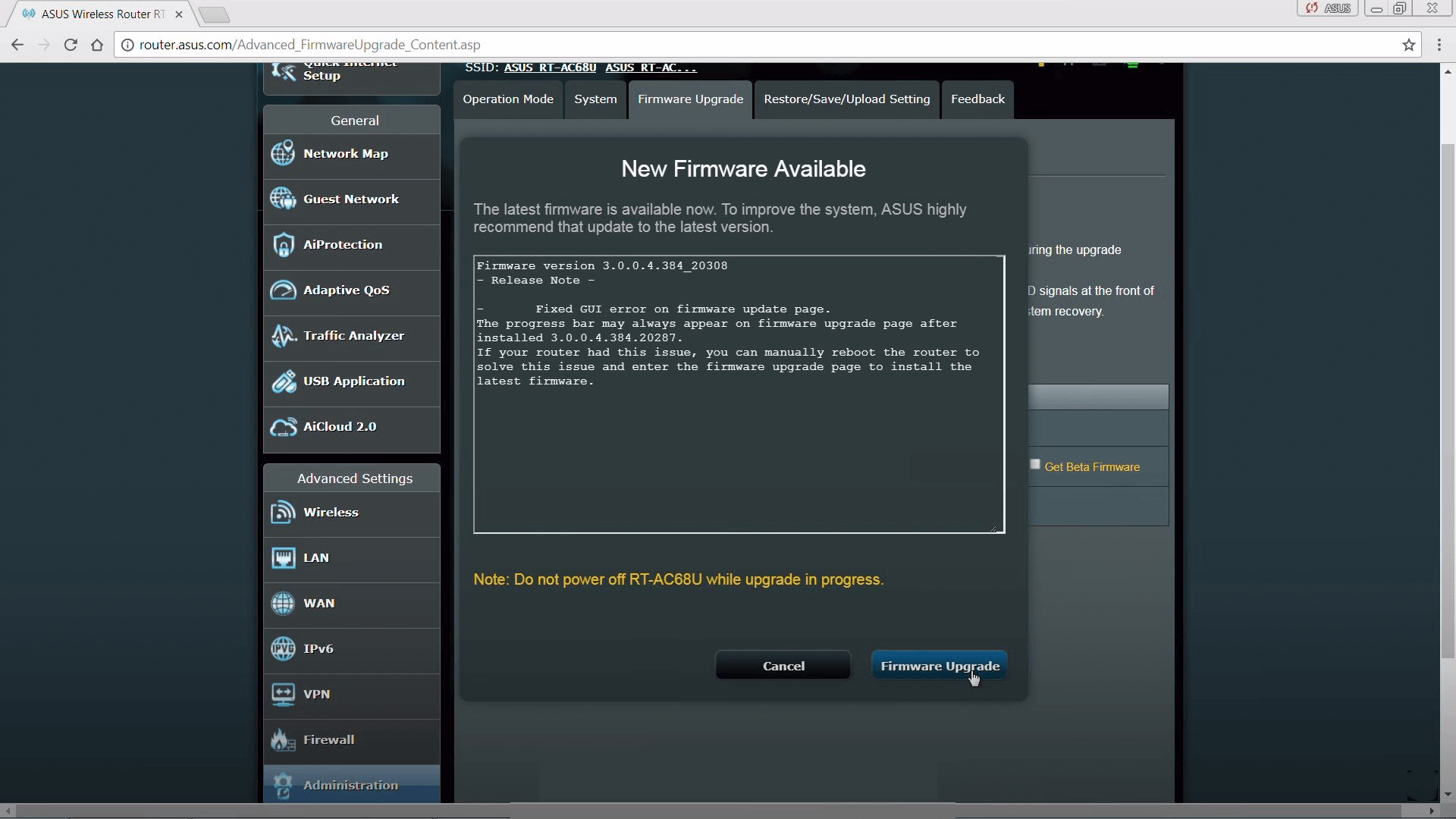Click the WAN globe icon
Screen dimensions: 1456x819
pyautogui.click(x=283, y=603)
